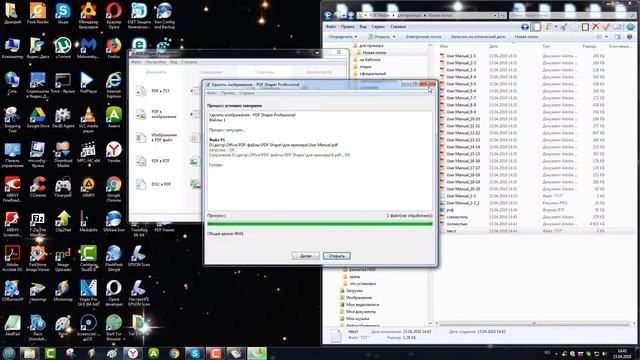Open Snipping Tool desktop shortcut
The image size is (640, 360).
point(12,120)
